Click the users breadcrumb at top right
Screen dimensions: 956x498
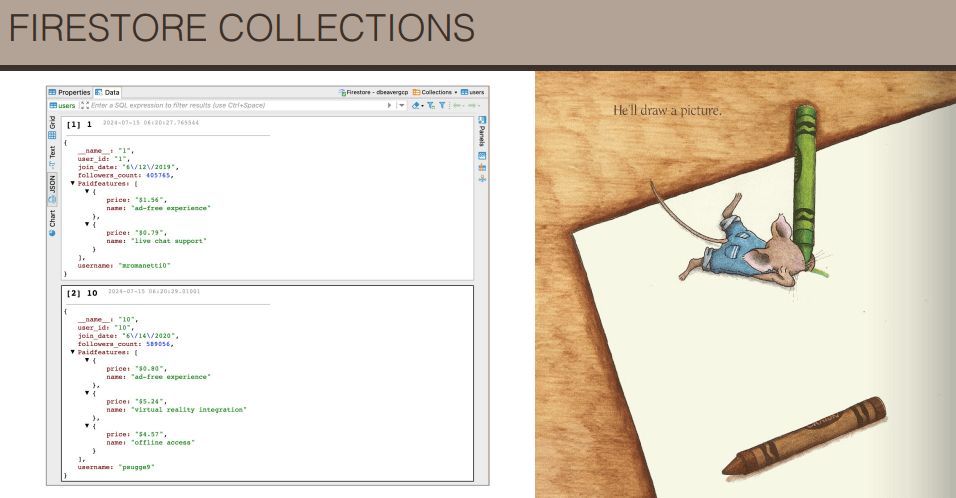point(473,93)
